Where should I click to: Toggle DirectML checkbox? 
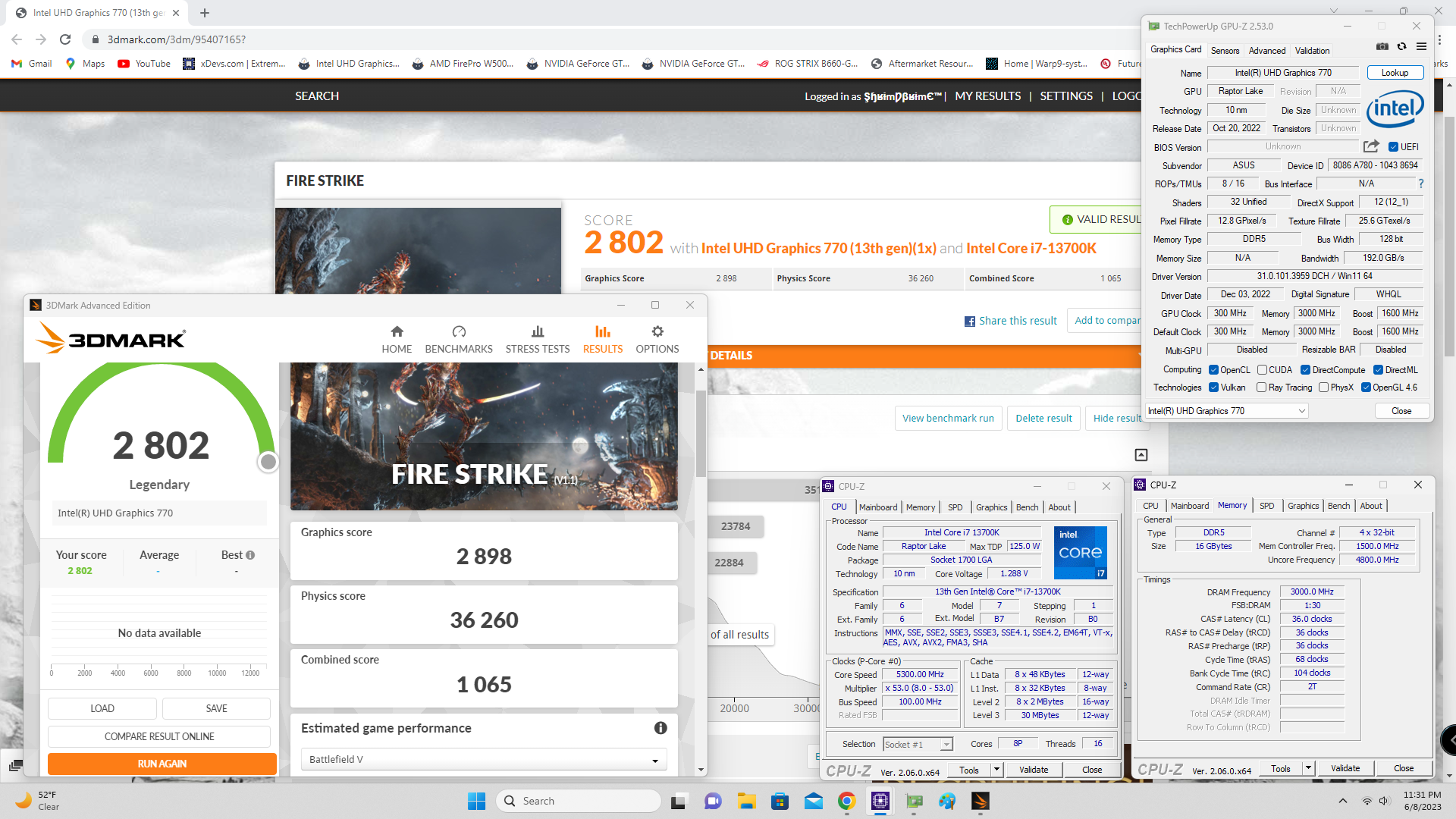(1378, 370)
